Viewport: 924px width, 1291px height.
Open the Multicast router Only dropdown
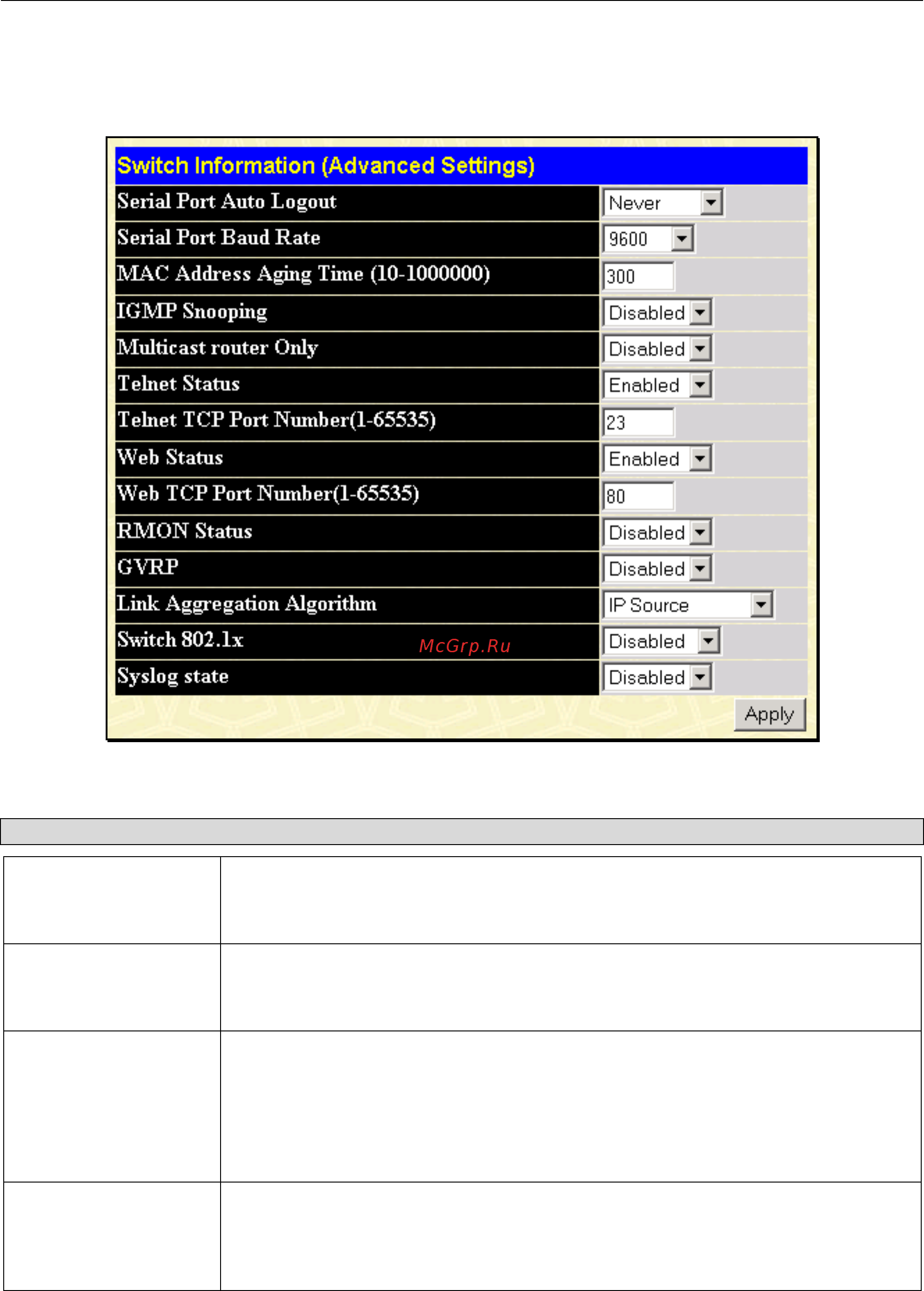click(657, 349)
